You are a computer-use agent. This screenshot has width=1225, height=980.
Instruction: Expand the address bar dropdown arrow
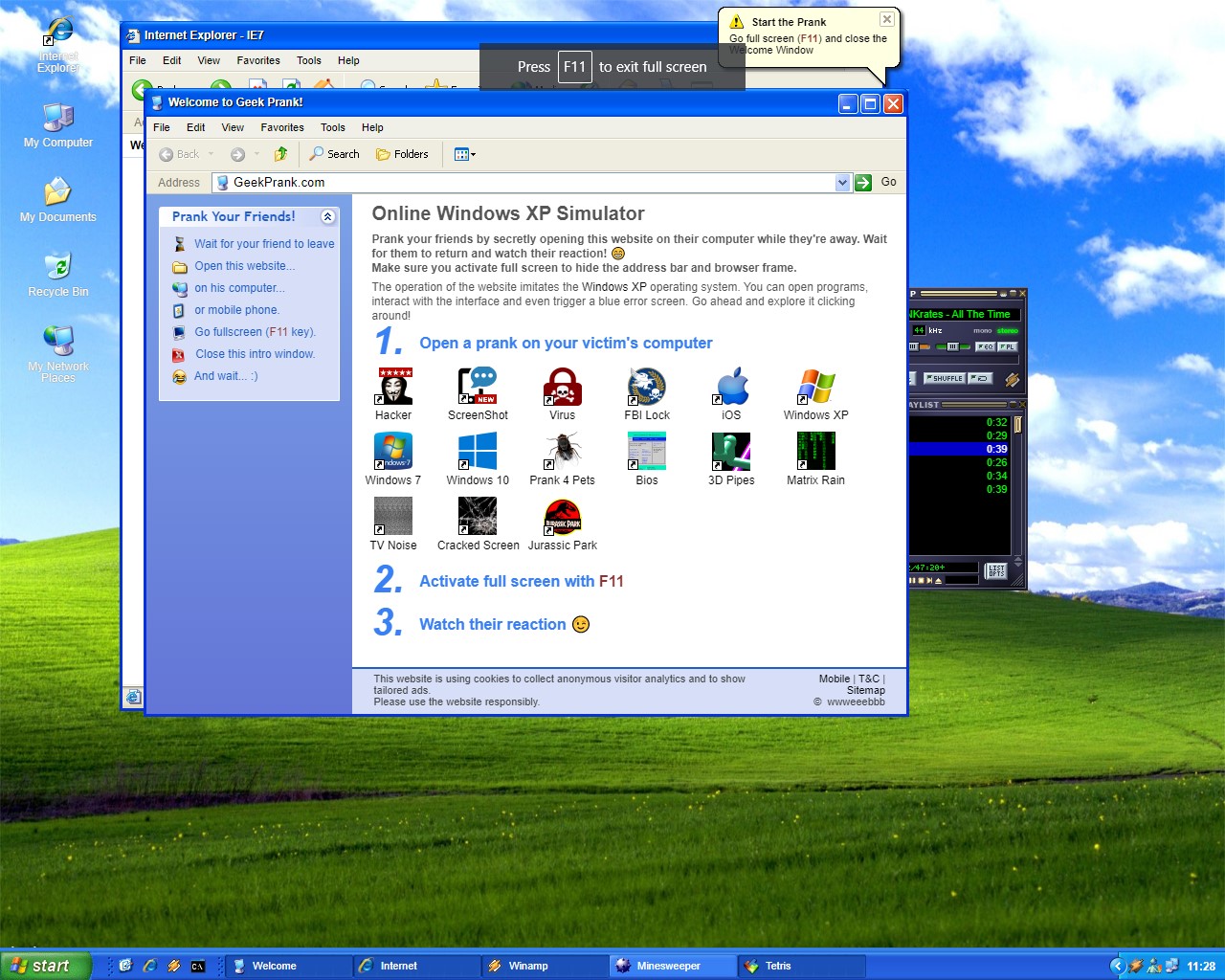click(x=843, y=182)
